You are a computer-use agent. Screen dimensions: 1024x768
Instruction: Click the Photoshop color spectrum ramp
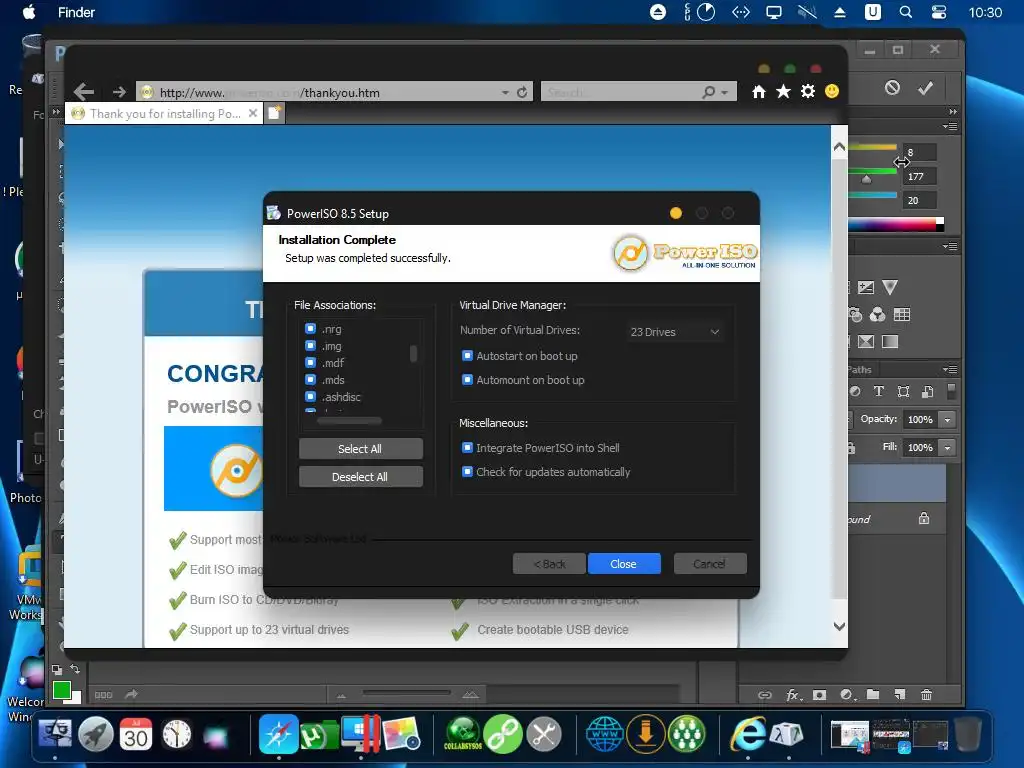(896, 225)
